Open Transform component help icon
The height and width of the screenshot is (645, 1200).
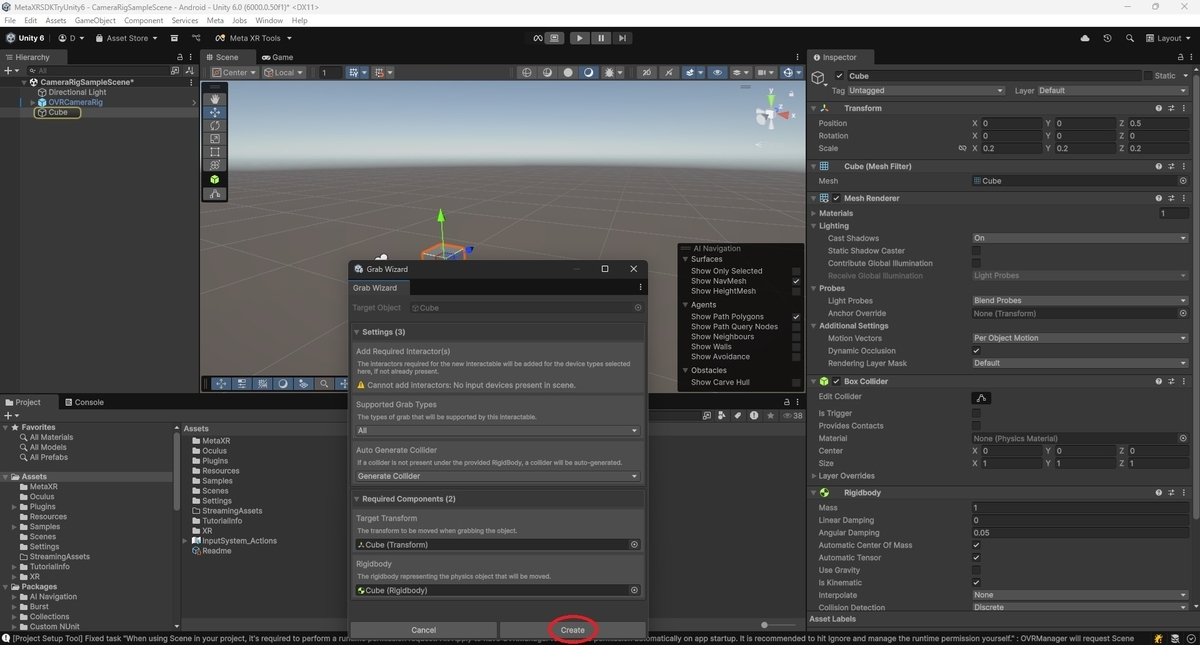[x=1159, y=108]
